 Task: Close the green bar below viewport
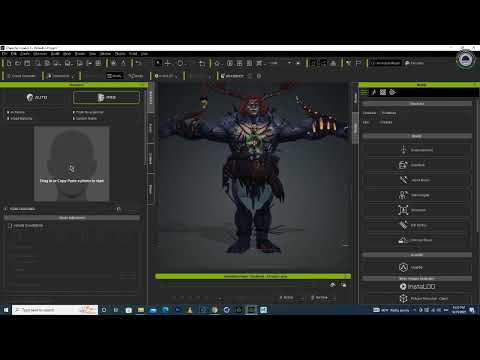click(347, 276)
